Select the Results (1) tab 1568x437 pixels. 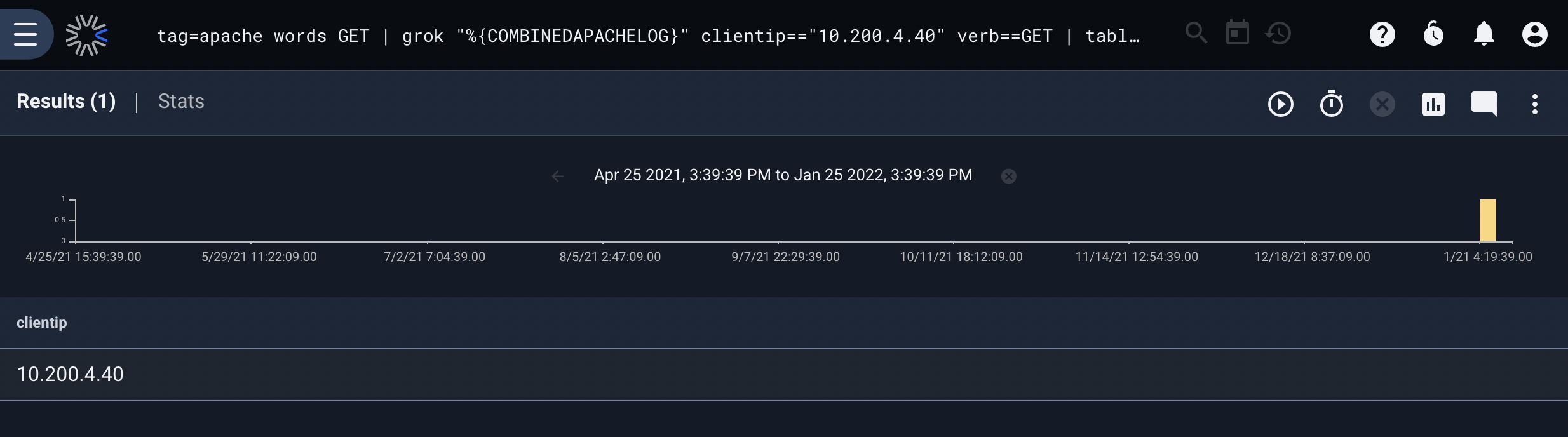(x=66, y=102)
